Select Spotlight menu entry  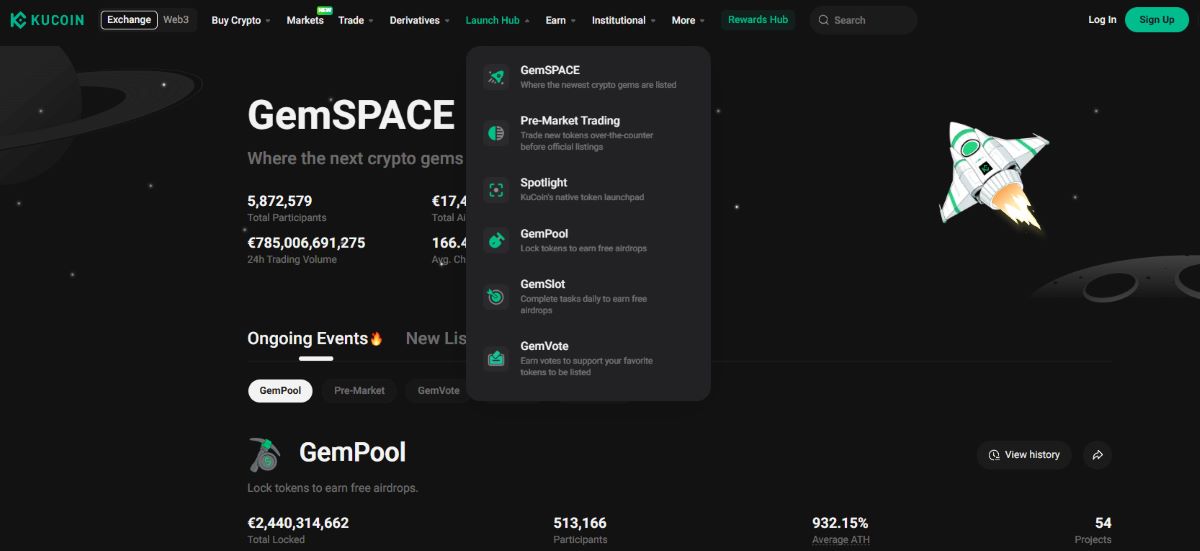(588, 189)
